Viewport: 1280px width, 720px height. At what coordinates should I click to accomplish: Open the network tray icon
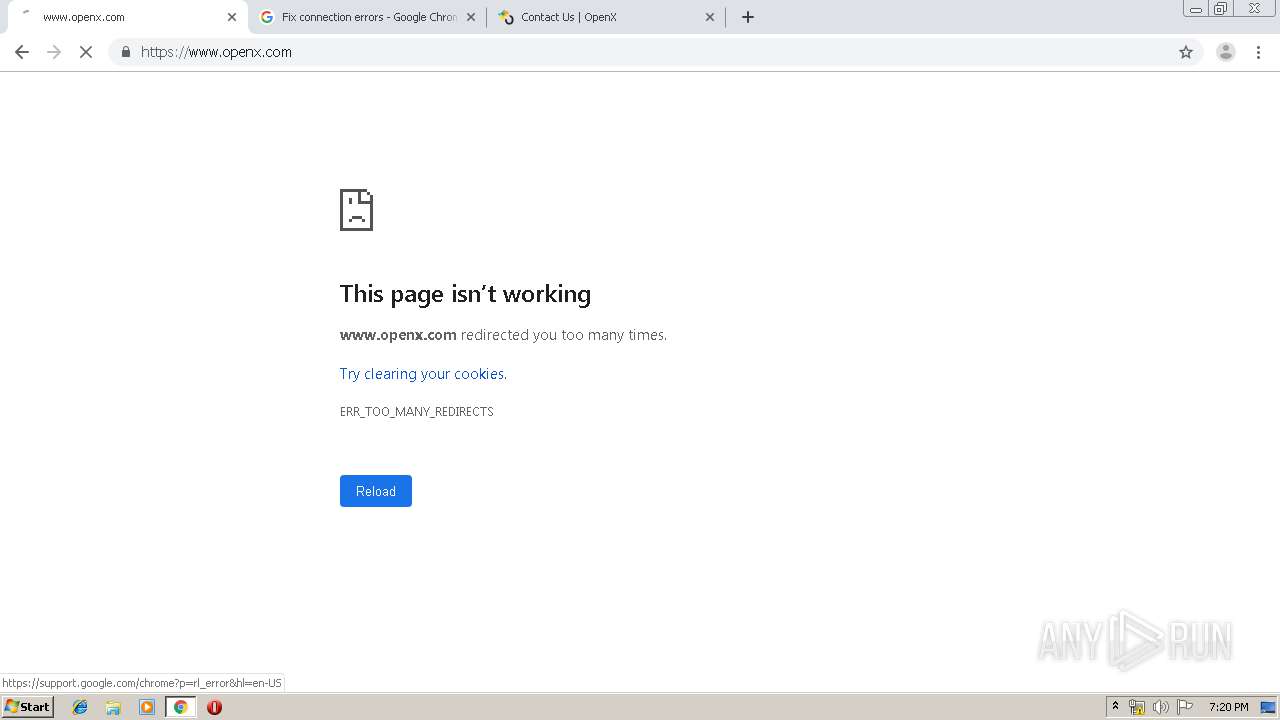pyautogui.click(x=1137, y=707)
